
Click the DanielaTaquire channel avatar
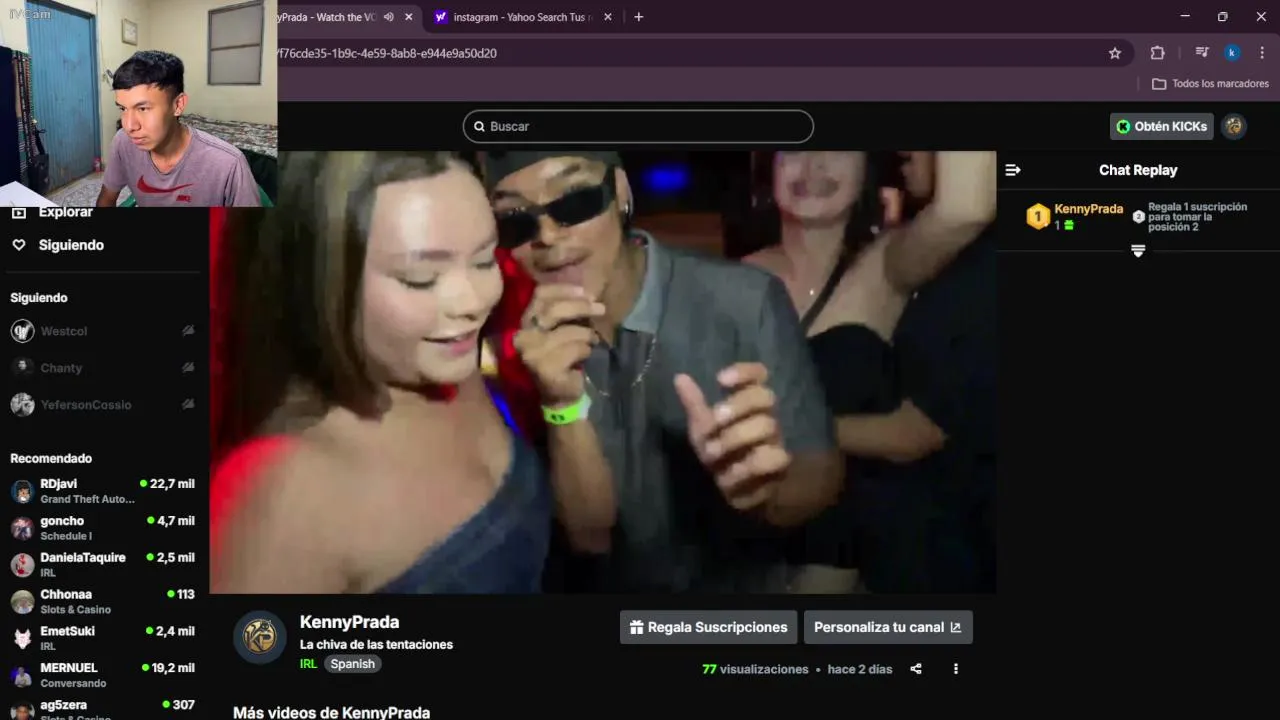(22, 565)
